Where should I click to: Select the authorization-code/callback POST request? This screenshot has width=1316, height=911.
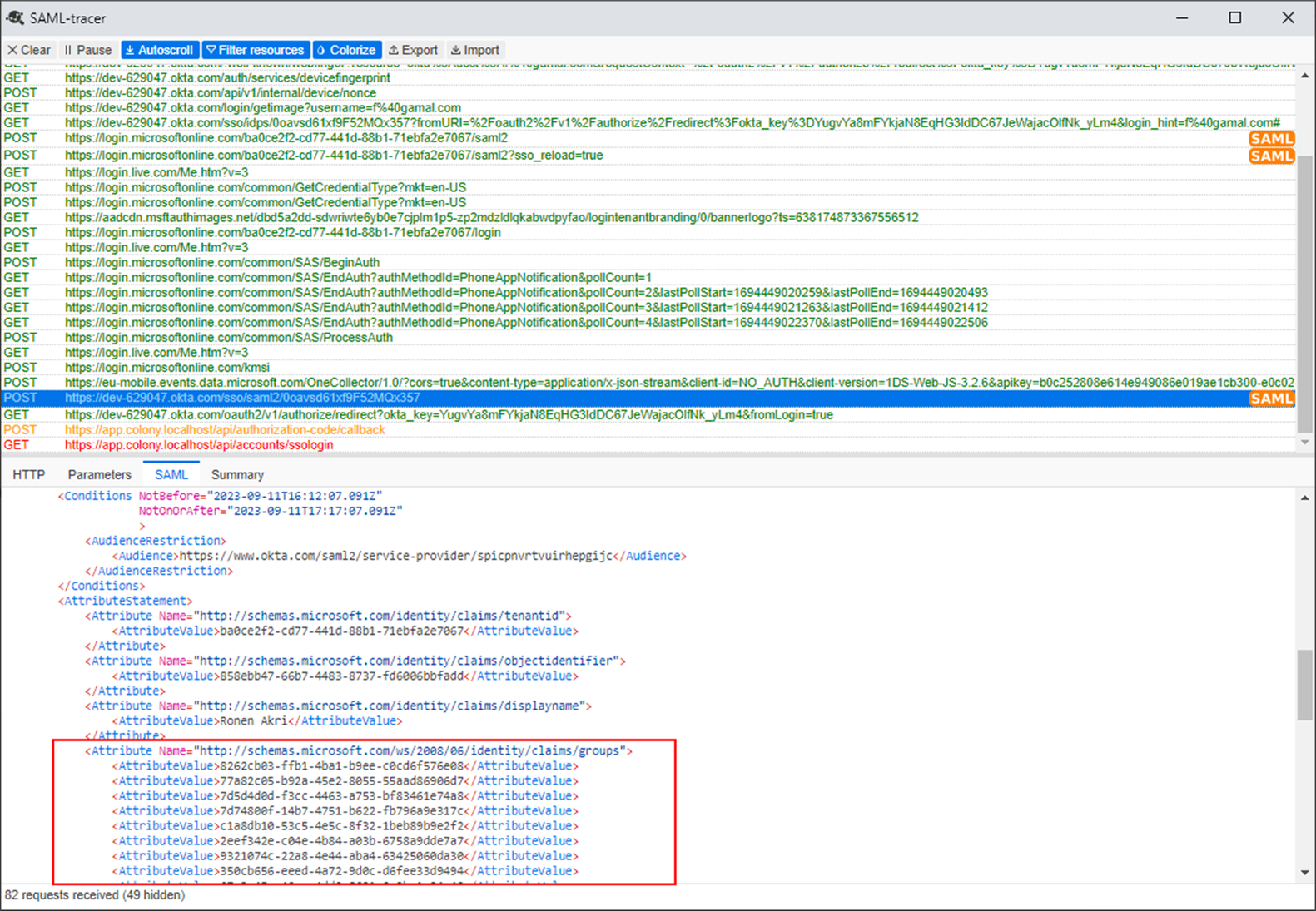pyautogui.click(x=648, y=429)
